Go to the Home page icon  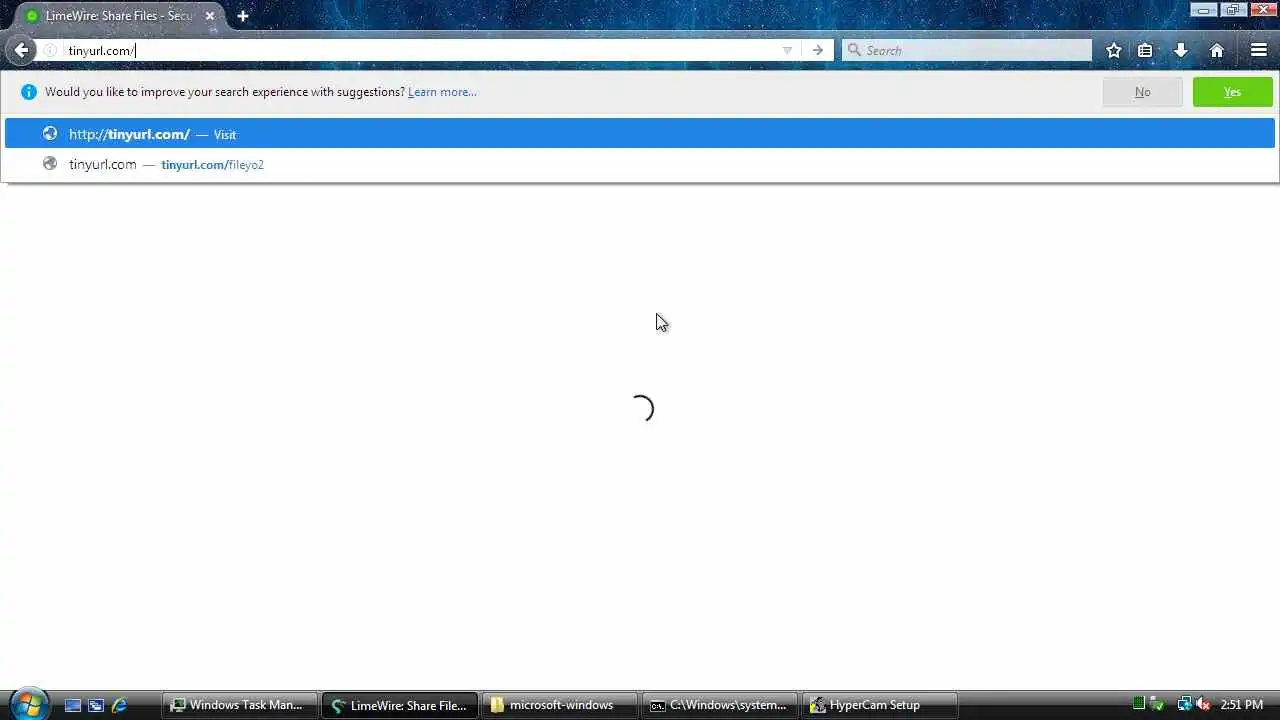pyautogui.click(x=1217, y=50)
